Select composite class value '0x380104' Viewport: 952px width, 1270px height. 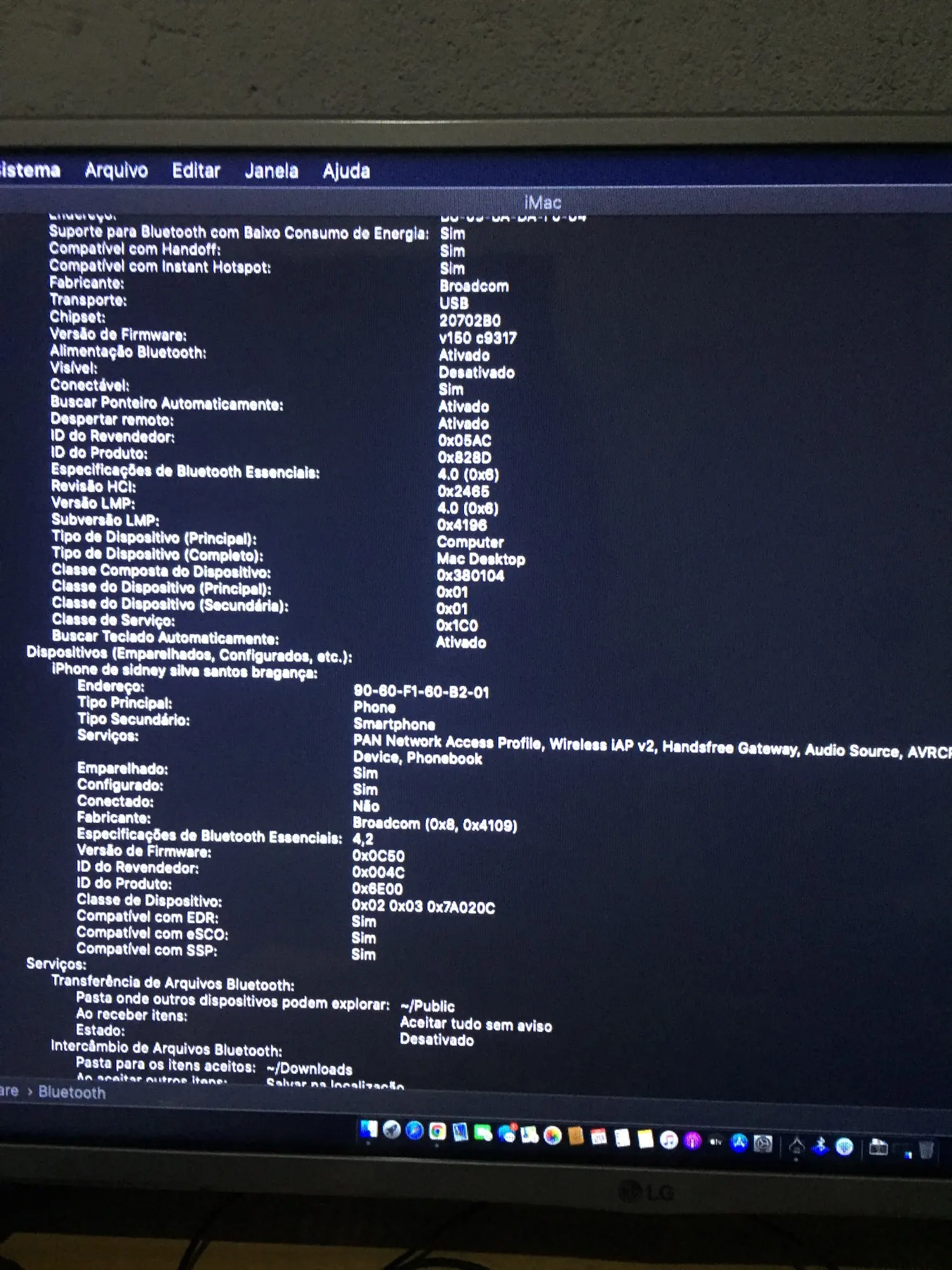pos(470,575)
